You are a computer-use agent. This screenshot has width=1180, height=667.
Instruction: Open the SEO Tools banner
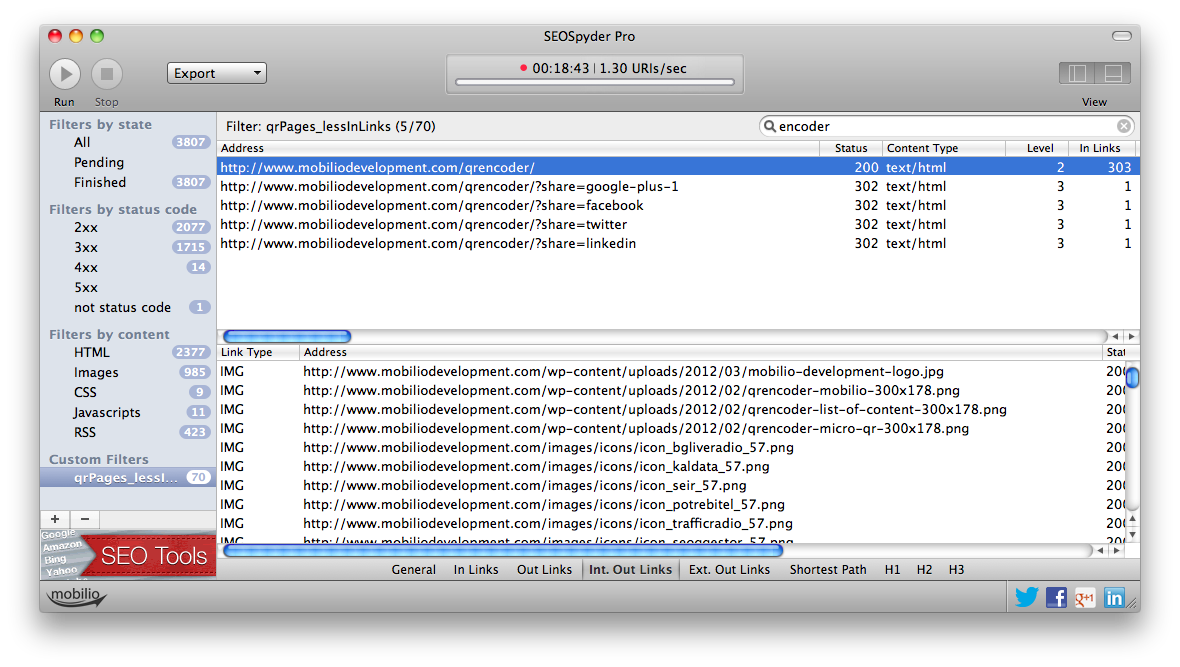[x=128, y=555]
